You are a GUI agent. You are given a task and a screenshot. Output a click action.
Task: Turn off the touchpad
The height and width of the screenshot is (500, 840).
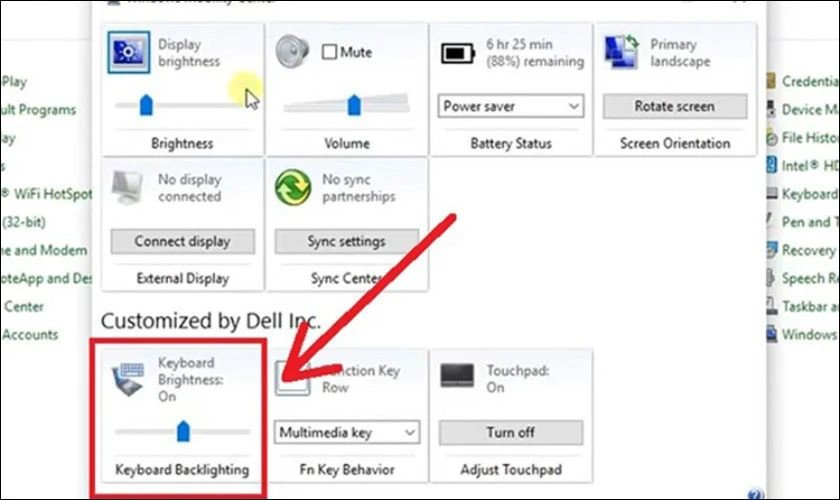(510, 432)
